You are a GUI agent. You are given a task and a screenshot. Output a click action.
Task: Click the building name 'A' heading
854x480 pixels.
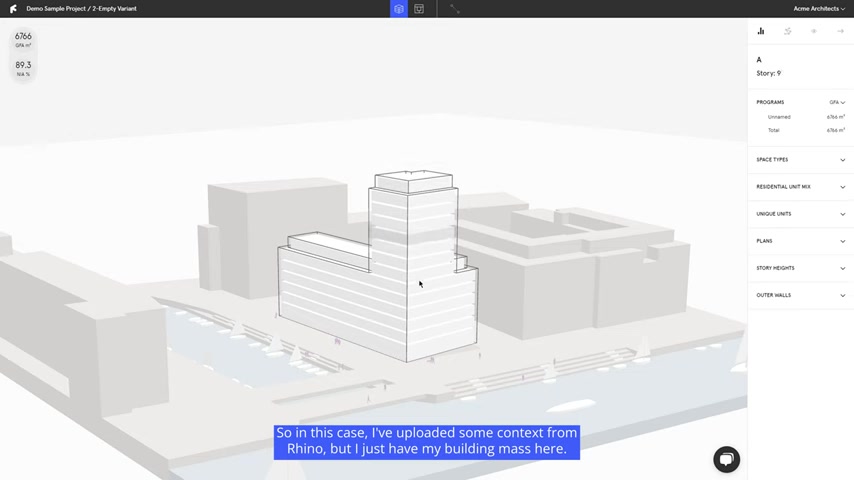(759, 59)
